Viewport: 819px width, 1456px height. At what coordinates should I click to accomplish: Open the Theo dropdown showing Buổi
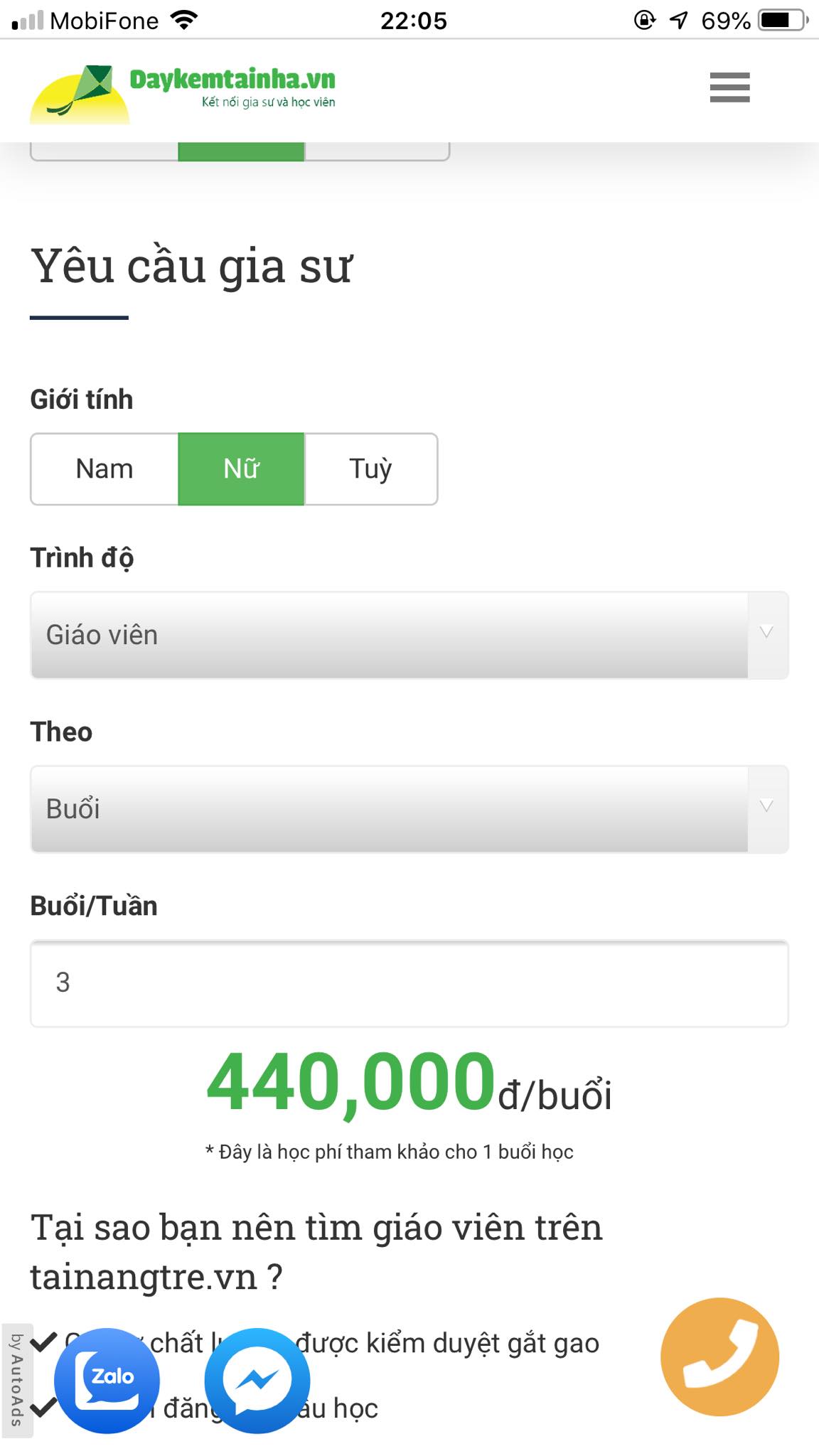click(409, 808)
